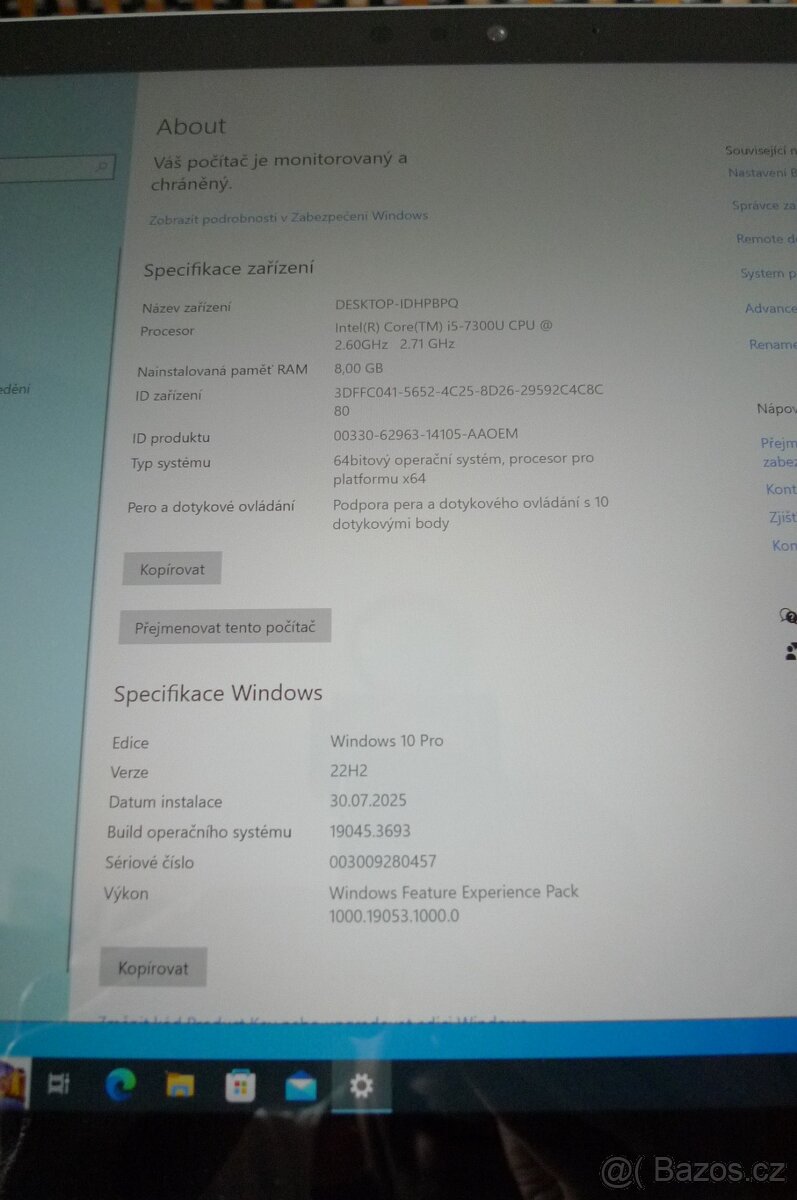Click the Procesor label
Screen dimensions: 797x1200
tap(167, 332)
